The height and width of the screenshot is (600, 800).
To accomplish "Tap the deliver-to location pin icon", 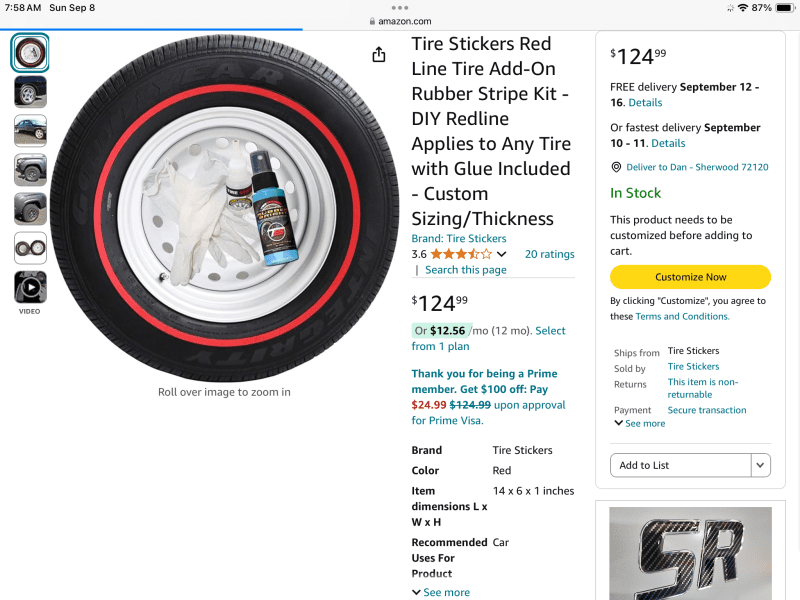I will 616,167.
